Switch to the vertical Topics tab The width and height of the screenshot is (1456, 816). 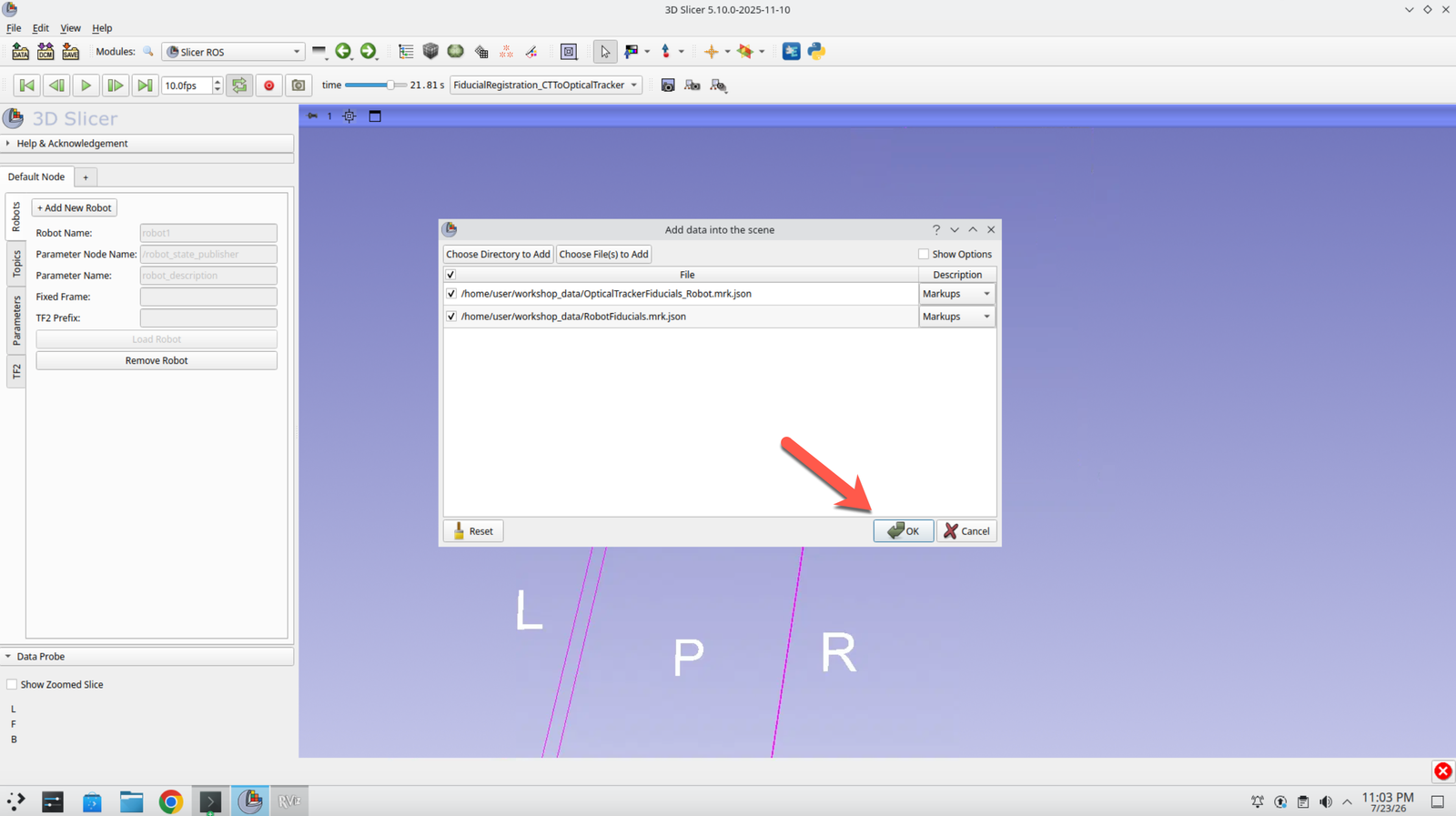pyautogui.click(x=16, y=264)
